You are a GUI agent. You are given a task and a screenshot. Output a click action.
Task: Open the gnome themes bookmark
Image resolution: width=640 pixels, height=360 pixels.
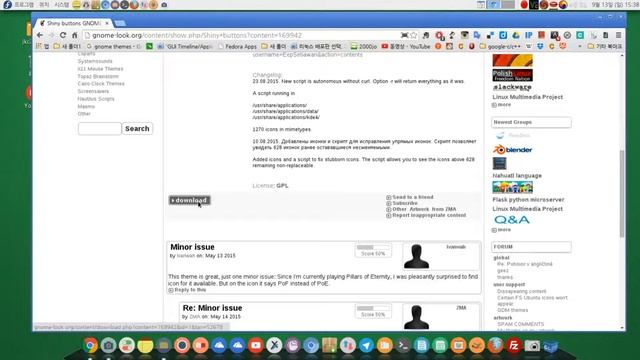pos(113,47)
